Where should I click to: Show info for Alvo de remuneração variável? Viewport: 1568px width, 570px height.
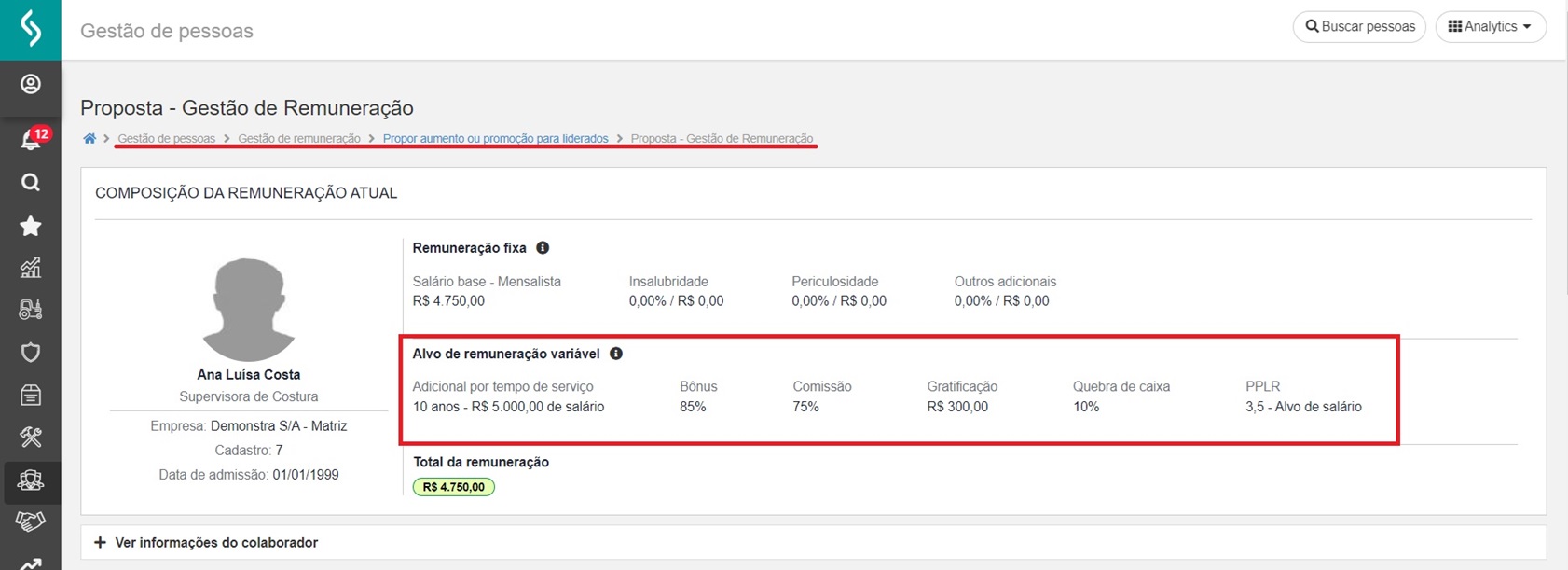tap(616, 354)
